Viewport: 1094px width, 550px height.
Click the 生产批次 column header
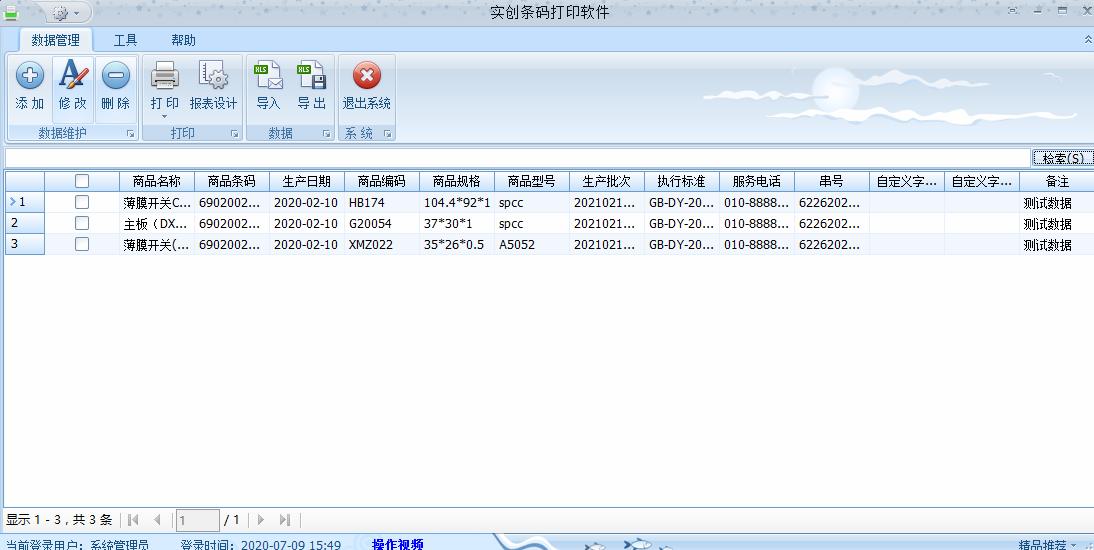607,181
